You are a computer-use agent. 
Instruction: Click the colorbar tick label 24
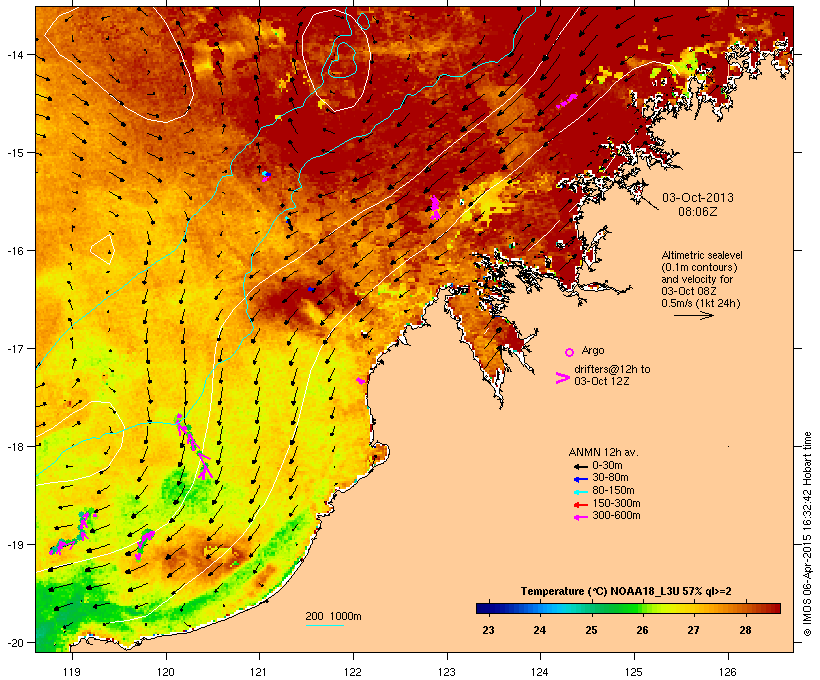(x=540, y=630)
